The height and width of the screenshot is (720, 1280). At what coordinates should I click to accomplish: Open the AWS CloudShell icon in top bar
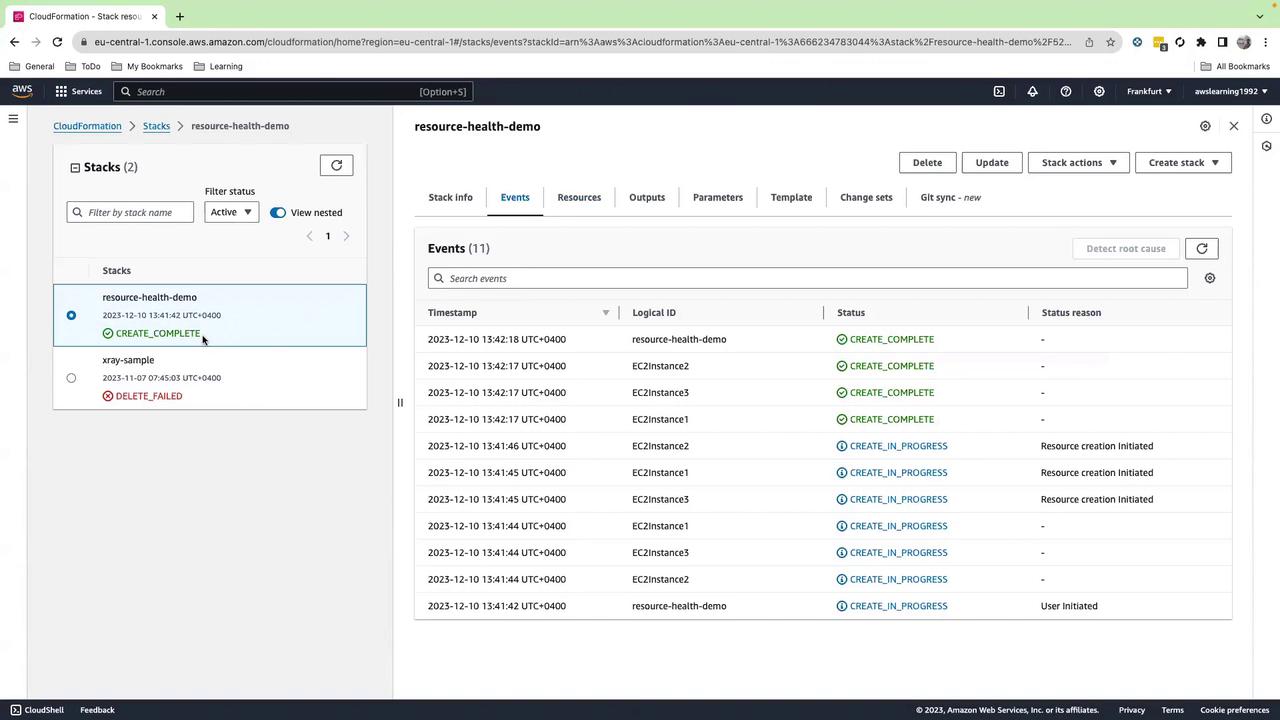click(999, 91)
